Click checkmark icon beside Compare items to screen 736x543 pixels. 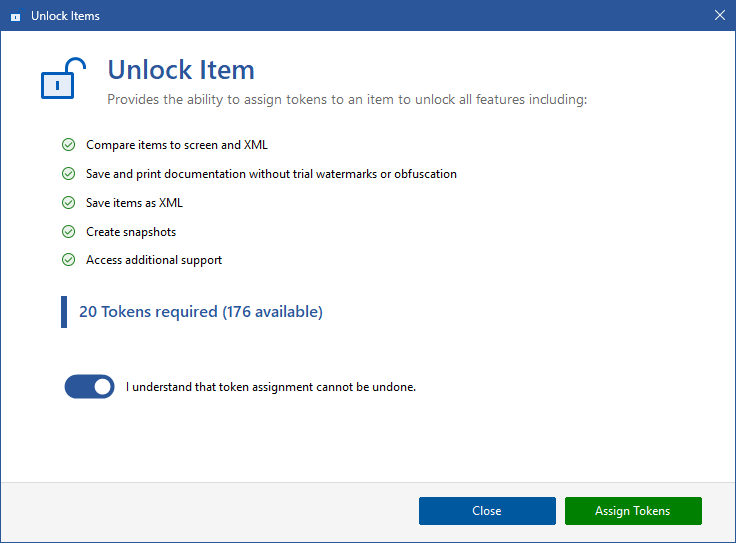[68, 145]
